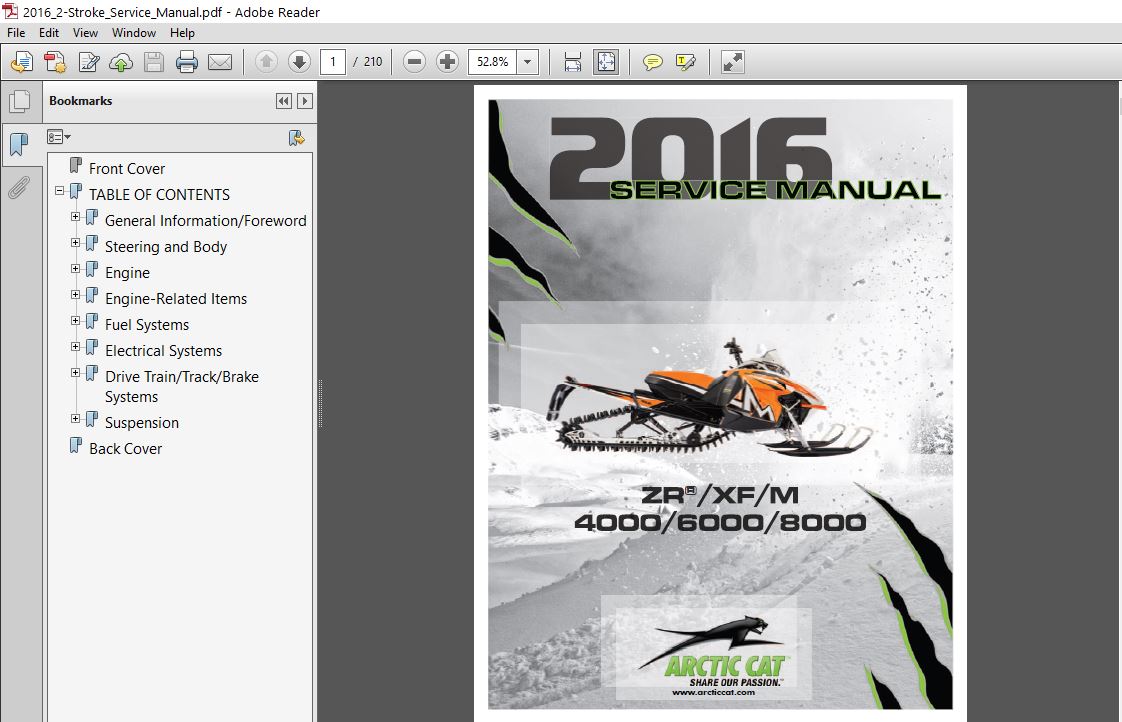Click the Save to cloud upload icon
This screenshot has height=722, width=1122.
tap(121, 62)
